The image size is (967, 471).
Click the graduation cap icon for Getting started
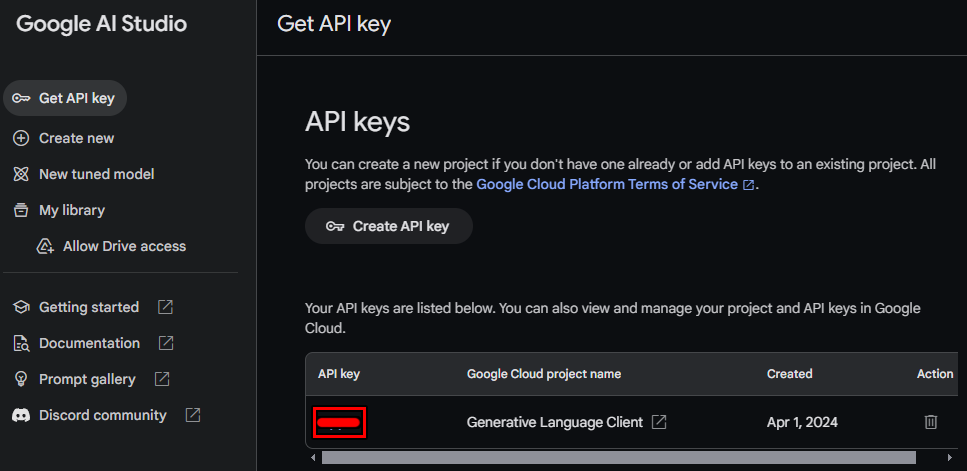pyautogui.click(x=21, y=307)
